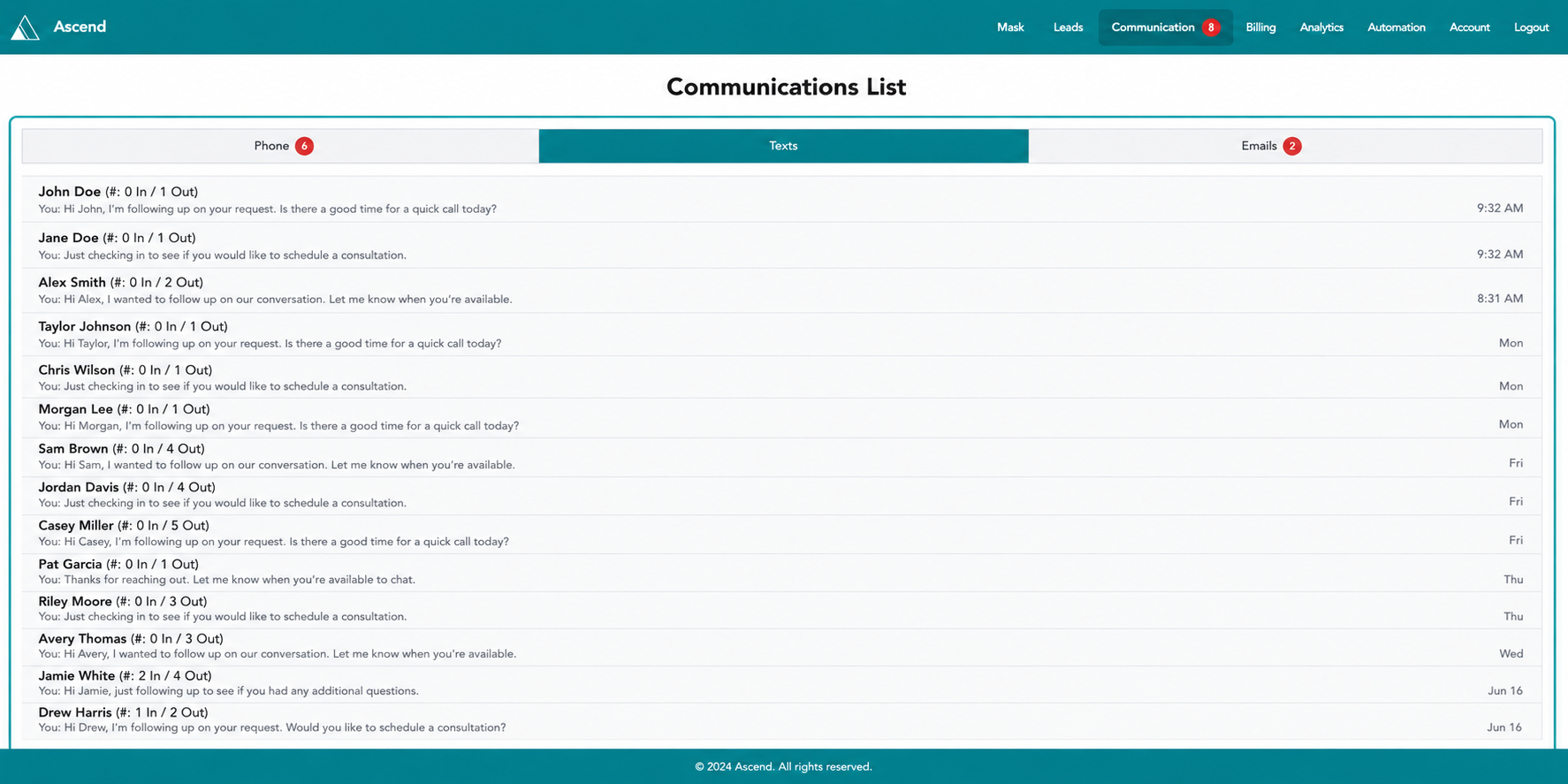This screenshot has width=1568, height=784.
Task: Open Account settings in the navbar
Action: tap(1469, 27)
